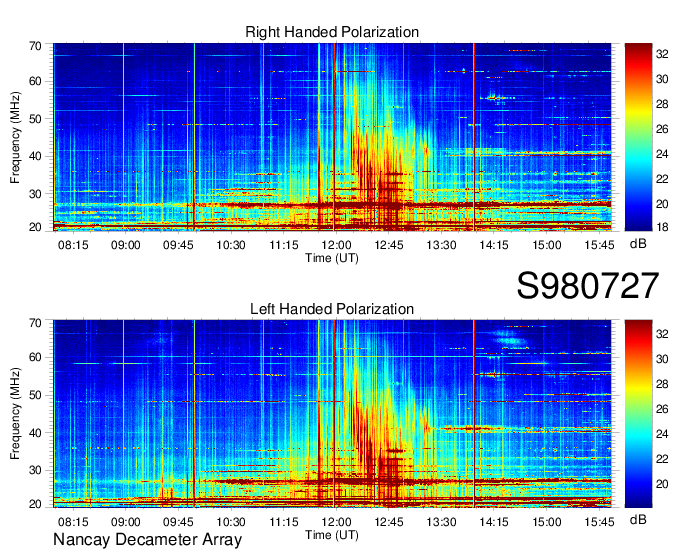Click dB unit label of right-handed color bar
This screenshot has height=552, width=680.
(638, 244)
